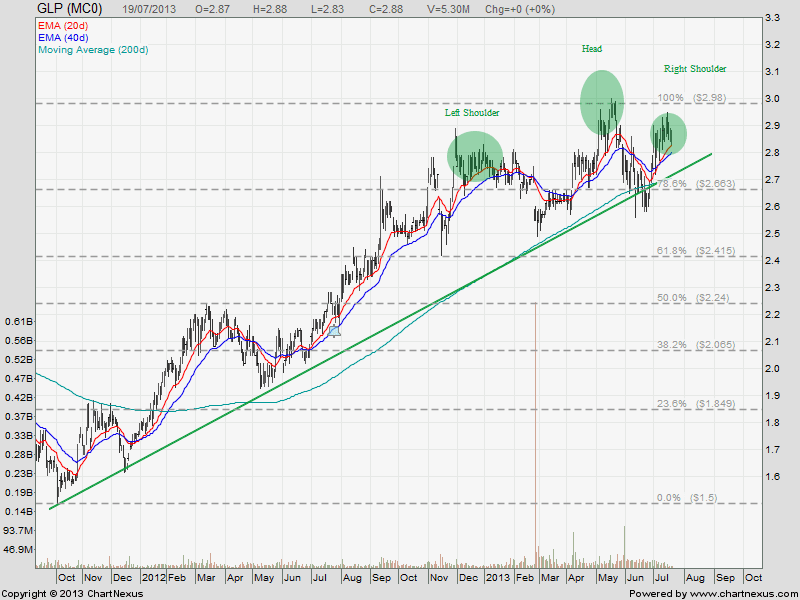Click the 0.61B volume axis label
This screenshot has width=800, height=600.
(x=19, y=321)
